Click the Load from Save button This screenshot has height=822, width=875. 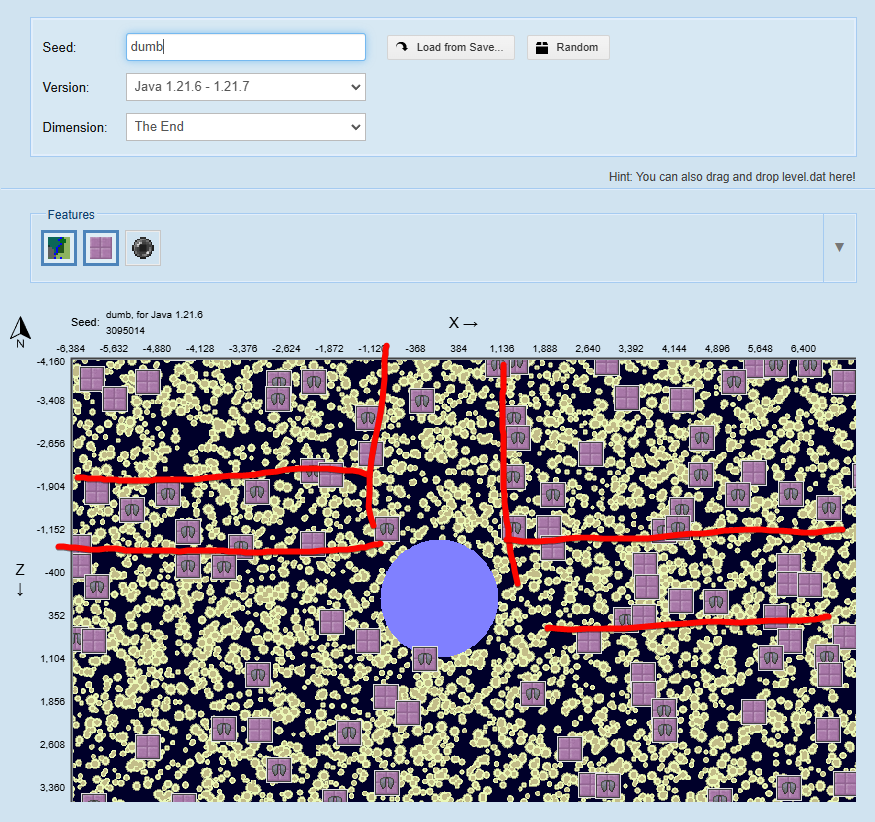click(x=451, y=47)
